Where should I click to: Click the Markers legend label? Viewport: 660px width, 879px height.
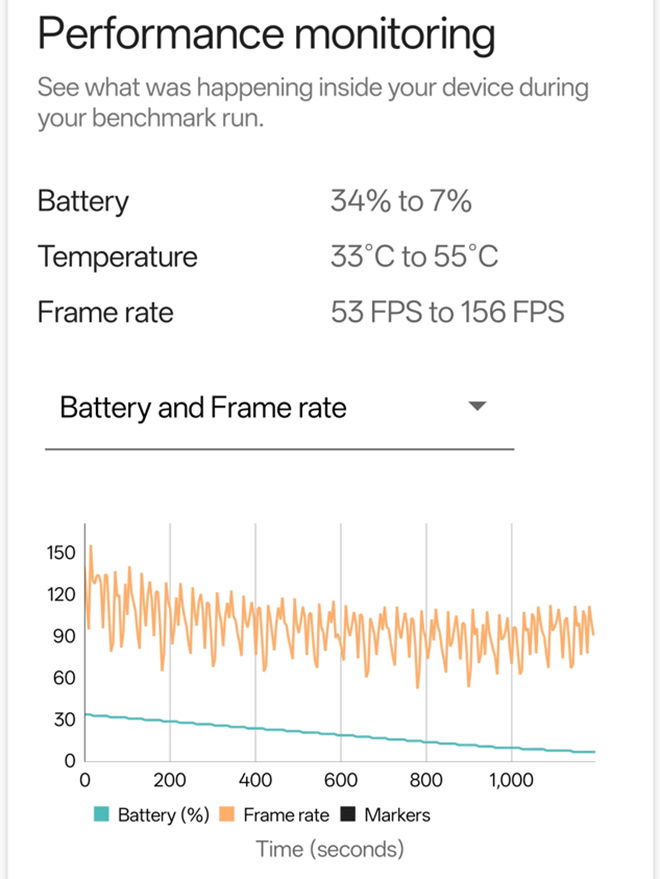[x=397, y=815]
